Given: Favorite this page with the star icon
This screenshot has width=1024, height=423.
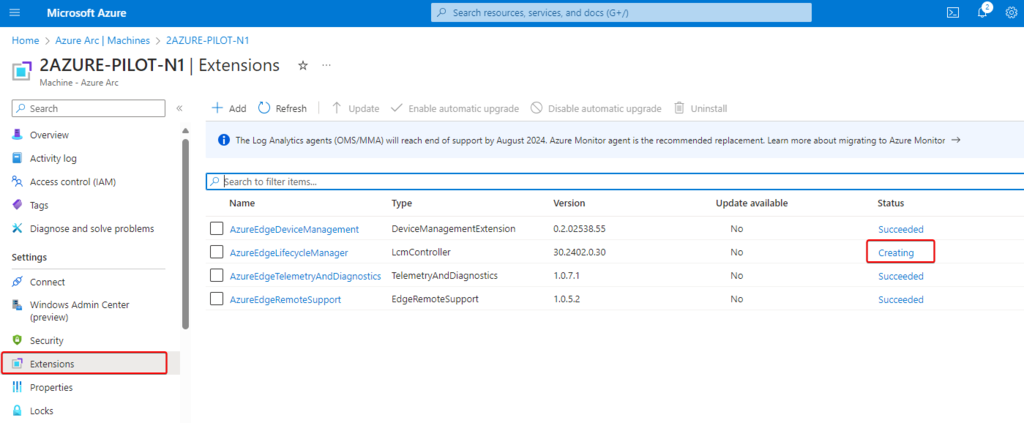Looking at the screenshot, I should [x=303, y=65].
